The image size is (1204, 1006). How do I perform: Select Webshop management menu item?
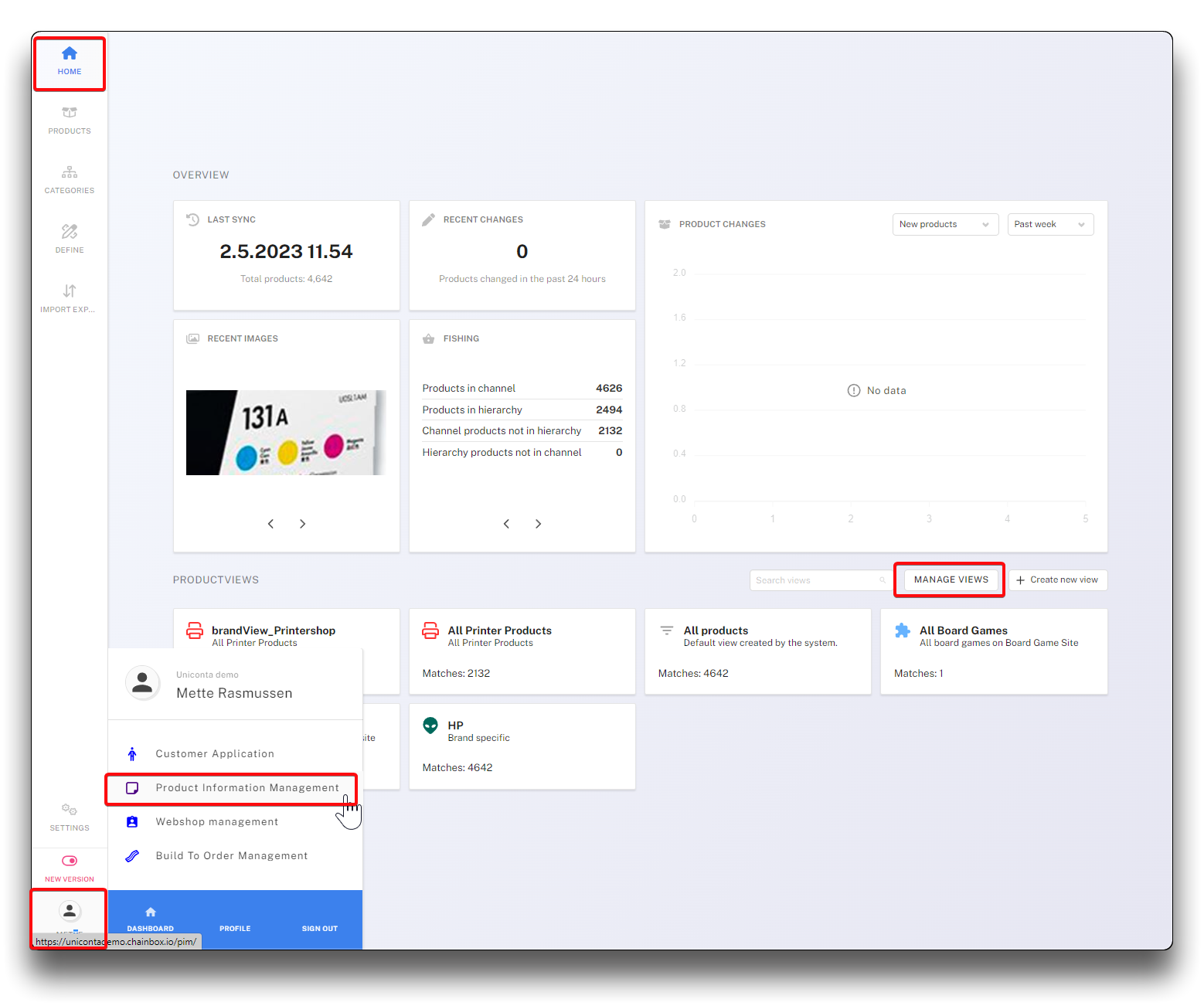217,822
